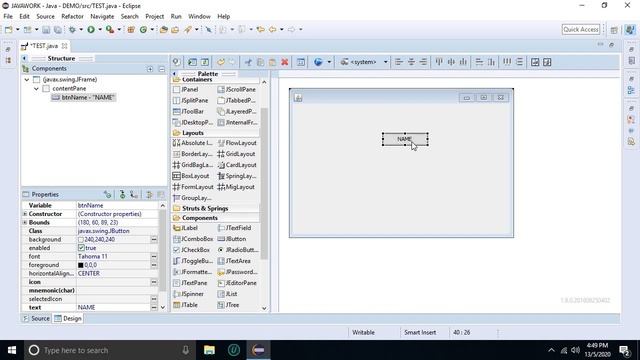Open the Refactor menu

click(x=72, y=16)
